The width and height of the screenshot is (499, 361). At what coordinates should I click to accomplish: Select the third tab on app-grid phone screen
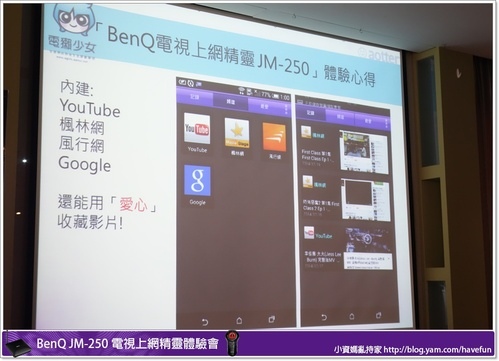pyautogui.click(x=265, y=107)
